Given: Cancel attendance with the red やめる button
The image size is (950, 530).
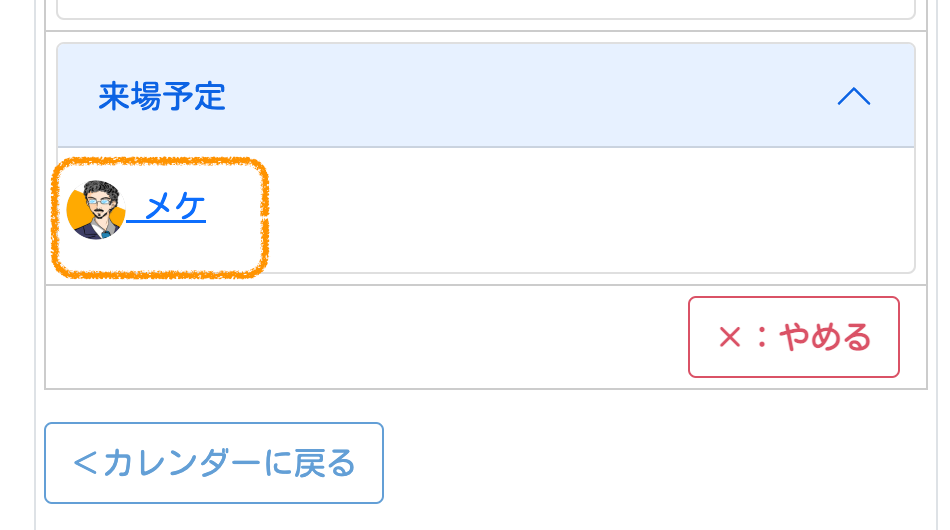Looking at the screenshot, I should pyautogui.click(x=794, y=337).
